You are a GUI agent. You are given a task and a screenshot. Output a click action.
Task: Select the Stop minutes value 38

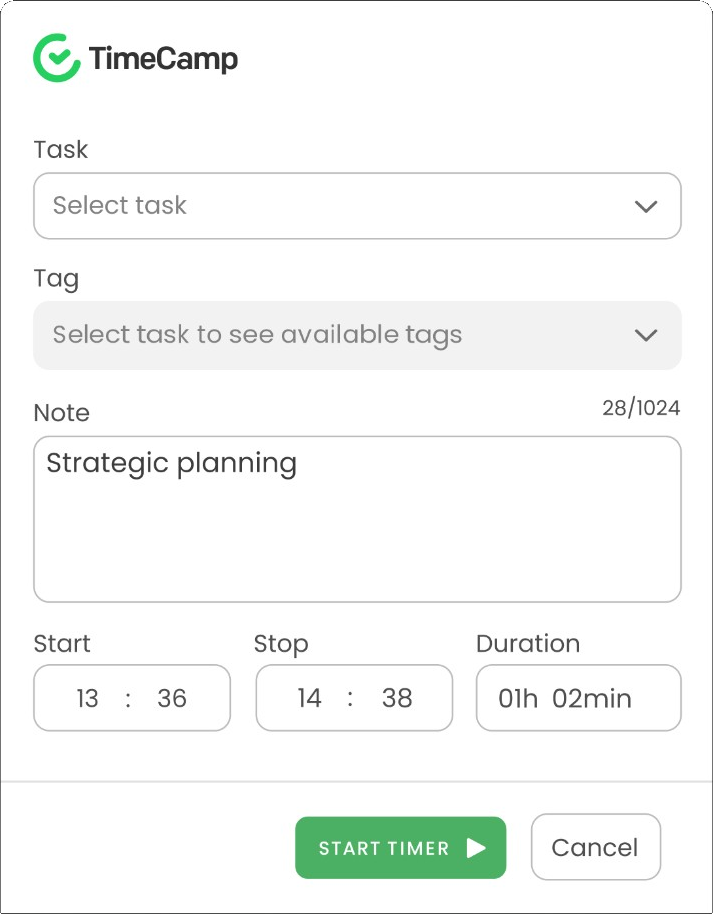[x=397, y=698]
